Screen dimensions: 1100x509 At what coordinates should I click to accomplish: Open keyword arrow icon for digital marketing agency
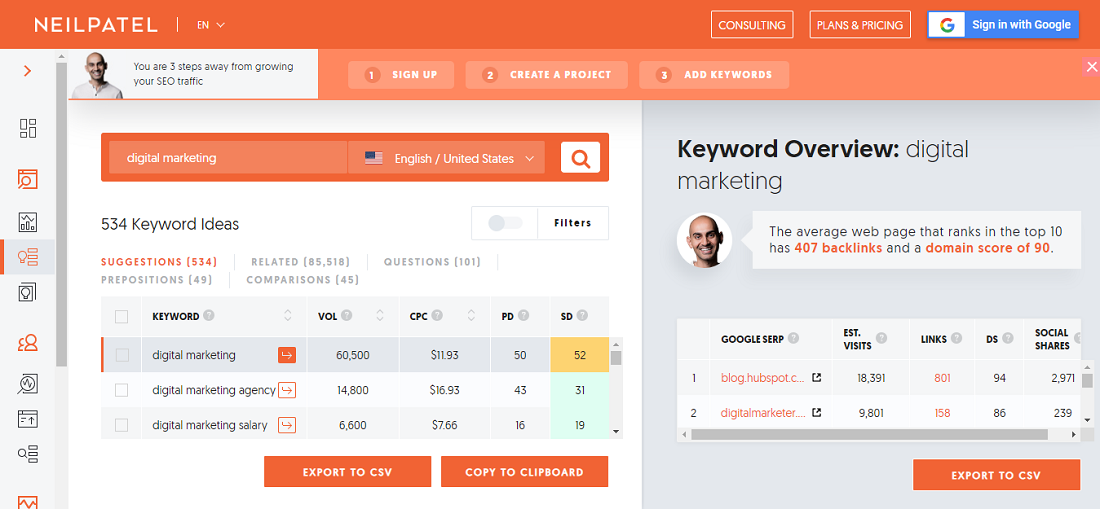click(x=287, y=390)
